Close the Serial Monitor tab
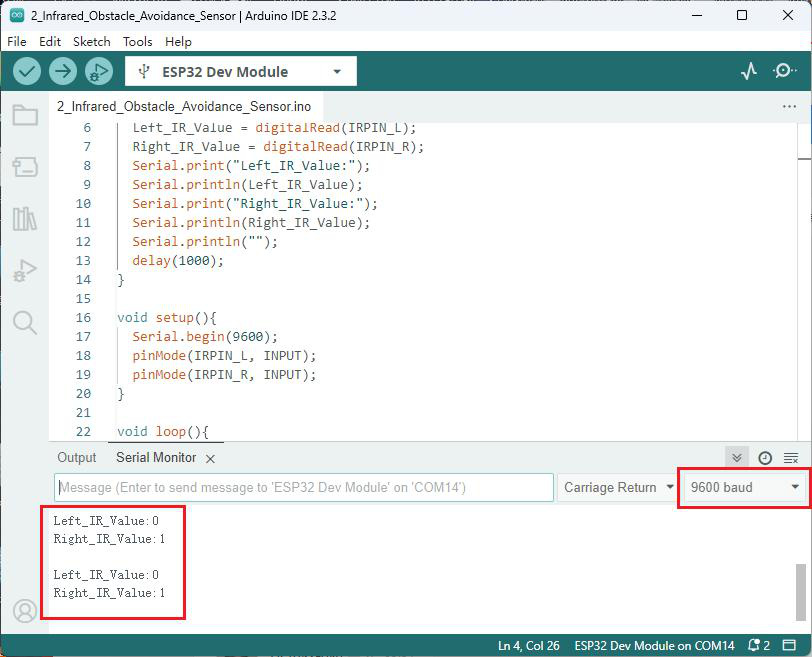 pyautogui.click(x=210, y=459)
